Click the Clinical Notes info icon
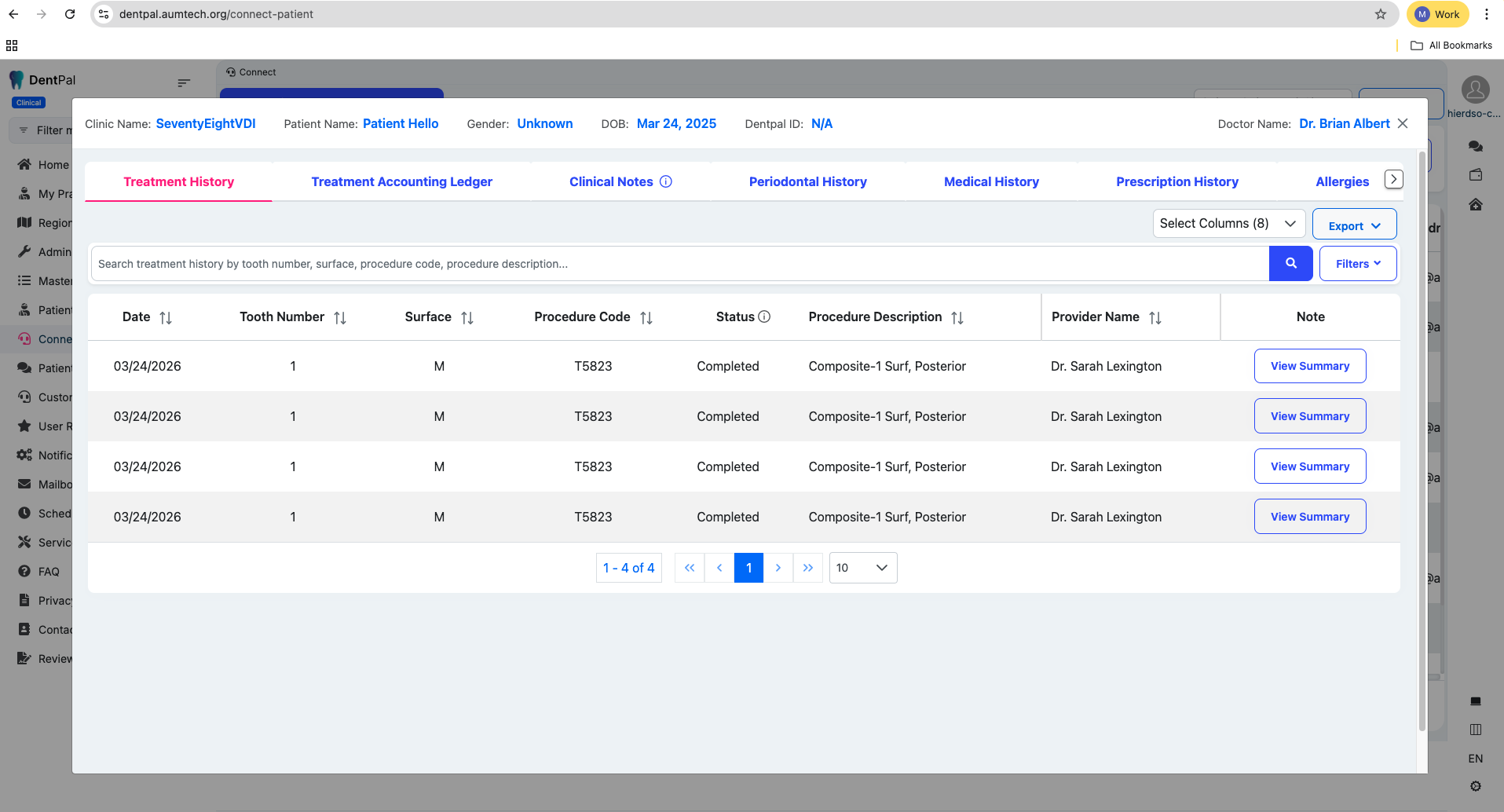The width and height of the screenshot is (1504, 812). (x=666, y=181)
